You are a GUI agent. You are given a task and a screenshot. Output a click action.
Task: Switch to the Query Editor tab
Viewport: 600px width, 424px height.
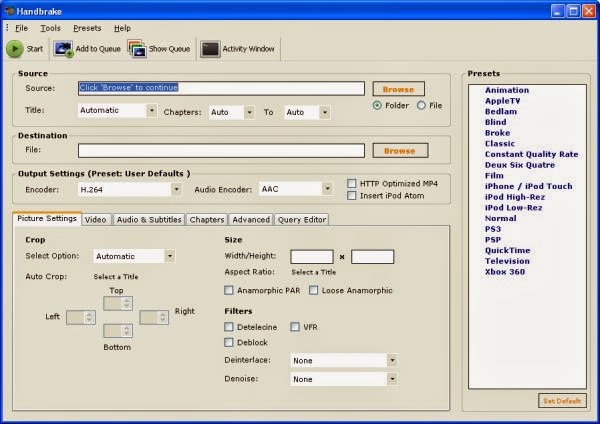[302, 220]
